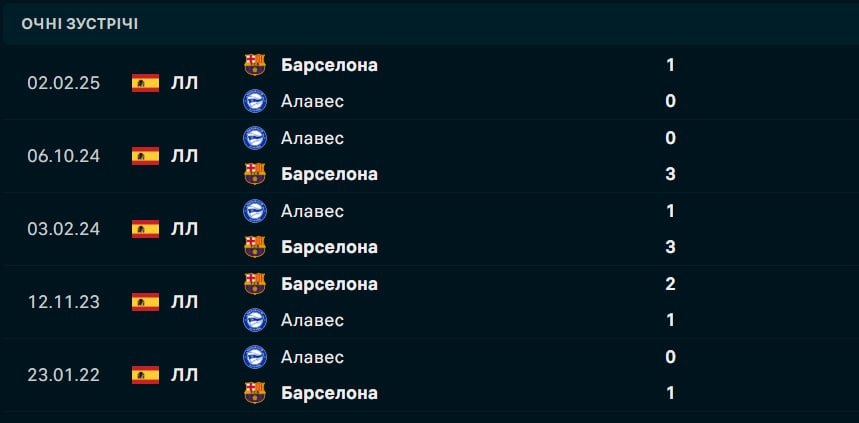The width and height of the screenshot is (859, 423).
Task: Open Барселона team link in 12.11.23 match
Action: (329, 284)
